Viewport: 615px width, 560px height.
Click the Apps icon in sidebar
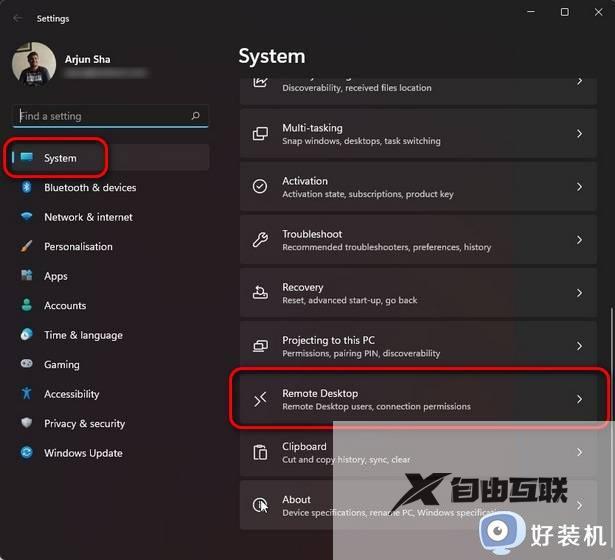click(x=27, y=275)
